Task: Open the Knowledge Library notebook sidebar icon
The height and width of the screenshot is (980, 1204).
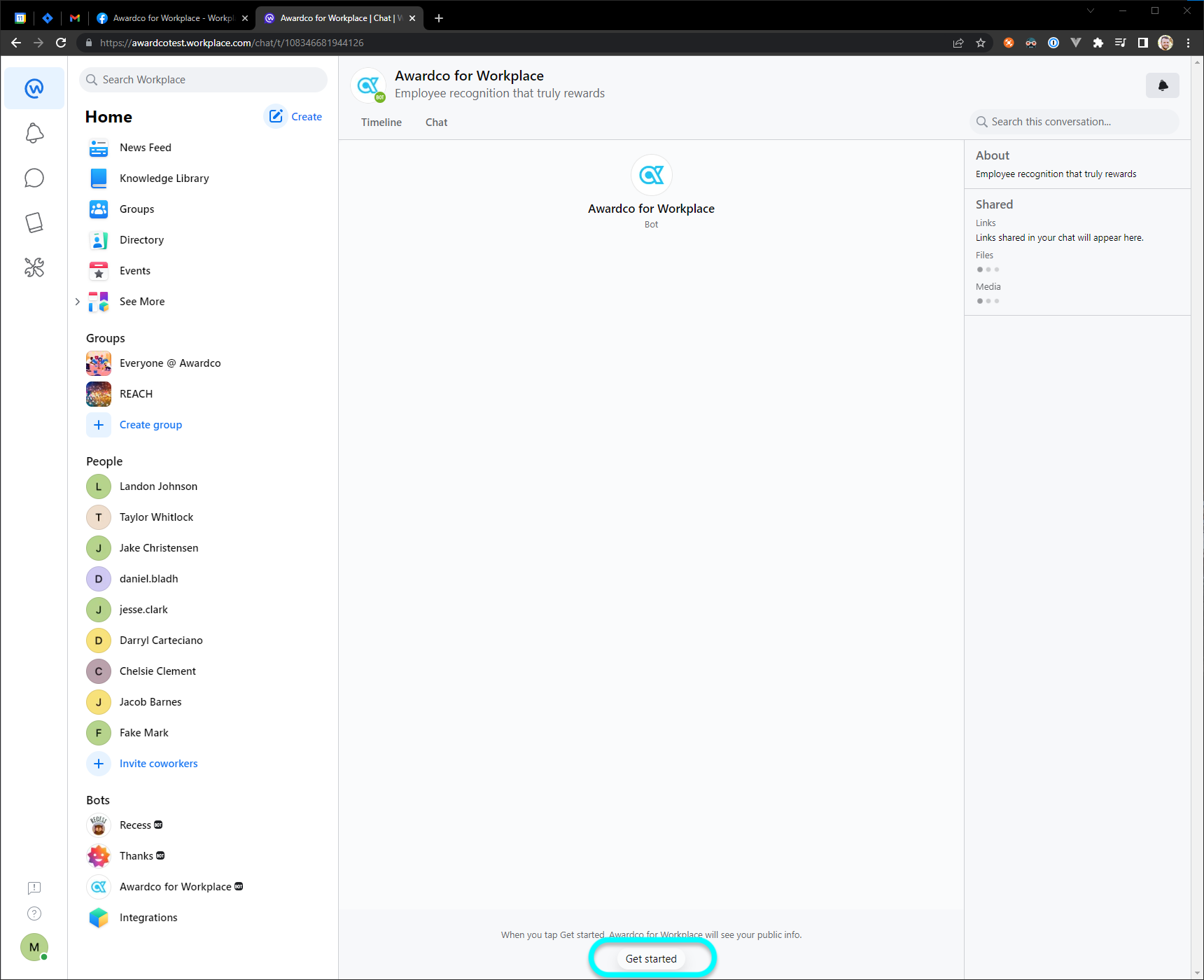Action: click(x=34, y=223)
